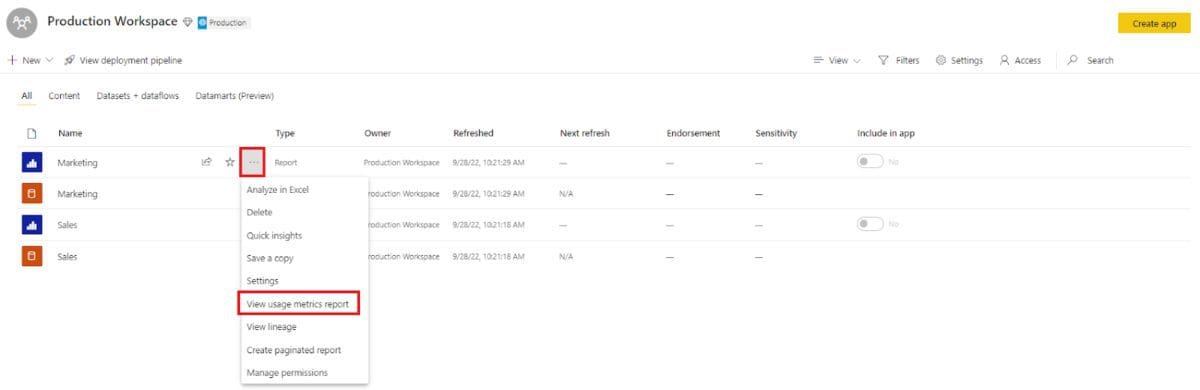The image size is (1200, 390).
Task: Switch to Datamarts (Preview) tab
Action: click(235, 96)
